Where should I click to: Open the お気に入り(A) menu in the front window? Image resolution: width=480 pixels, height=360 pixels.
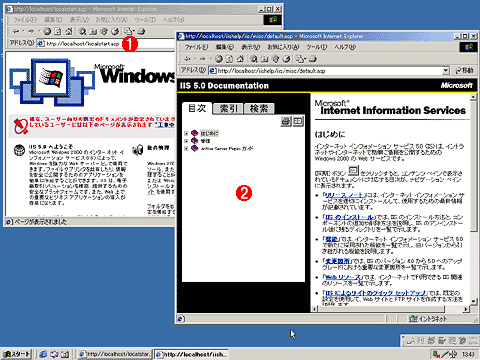[283, 47]
